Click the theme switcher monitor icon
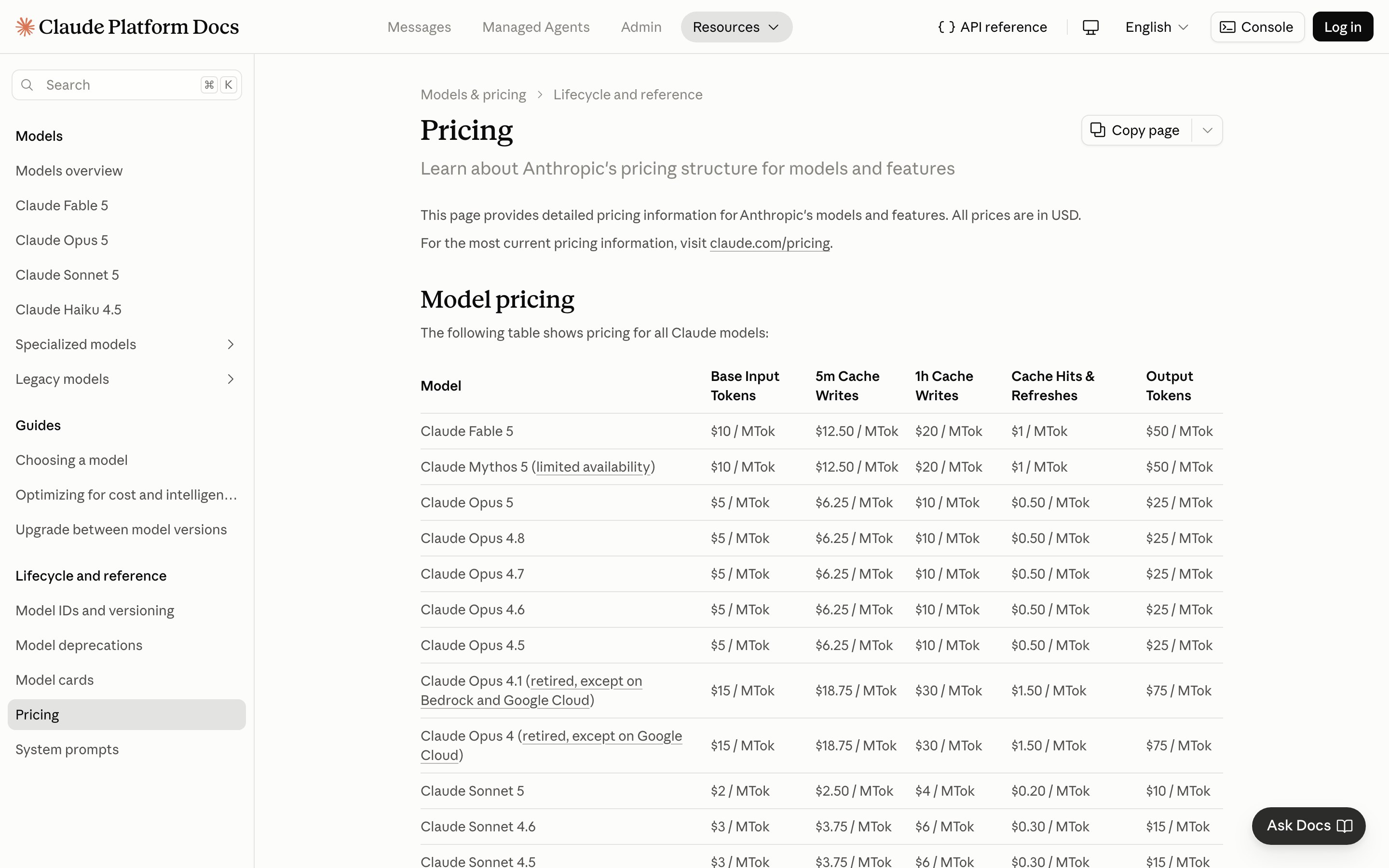 pos(1090,27)
